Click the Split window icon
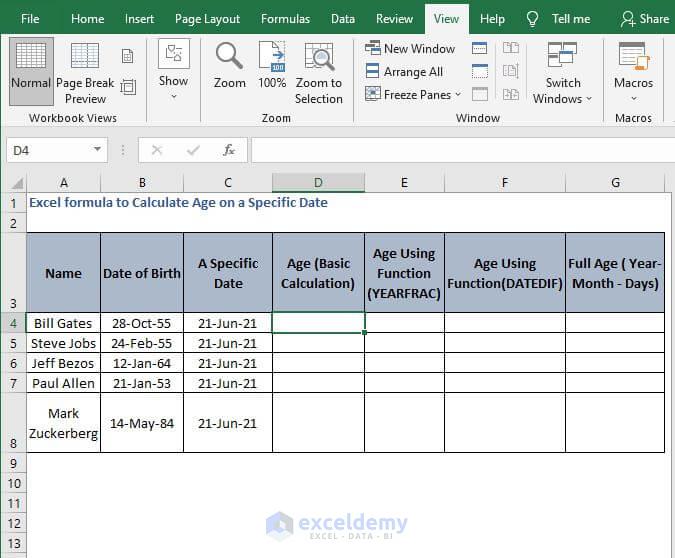This screenshot has height=558, width=675. click(480, 48)
